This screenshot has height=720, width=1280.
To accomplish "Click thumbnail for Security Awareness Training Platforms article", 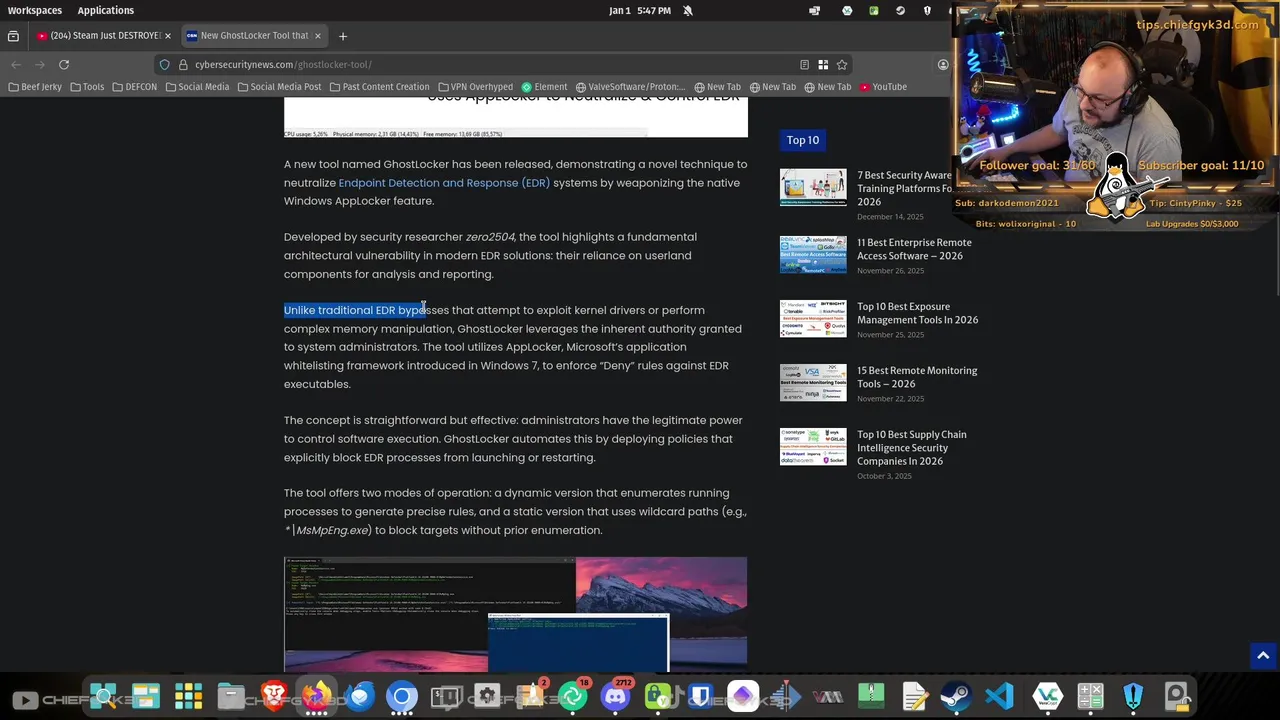I will click(813, 187).
